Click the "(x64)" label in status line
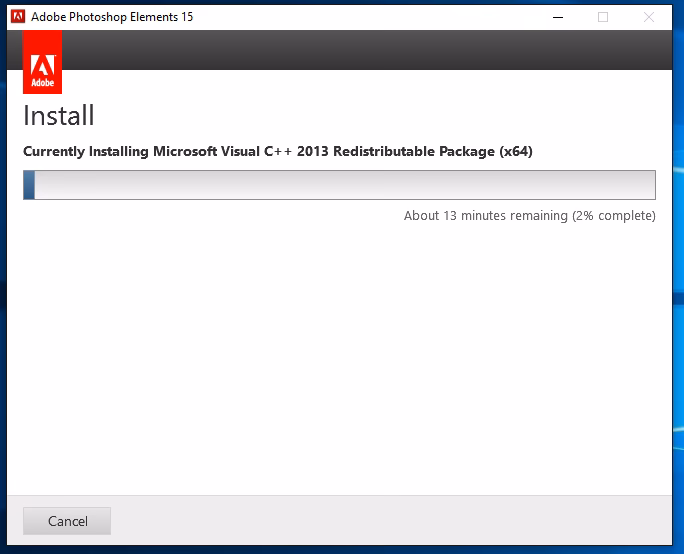Viewport: 684px width, 554px height. click(516, 152)
